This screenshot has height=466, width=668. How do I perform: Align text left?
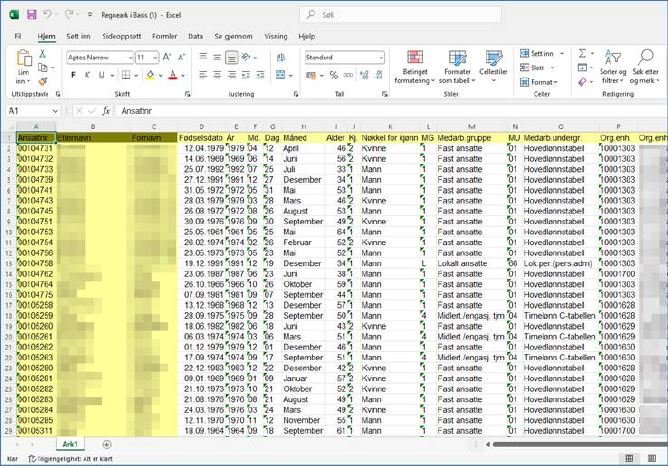click(203, 75)
